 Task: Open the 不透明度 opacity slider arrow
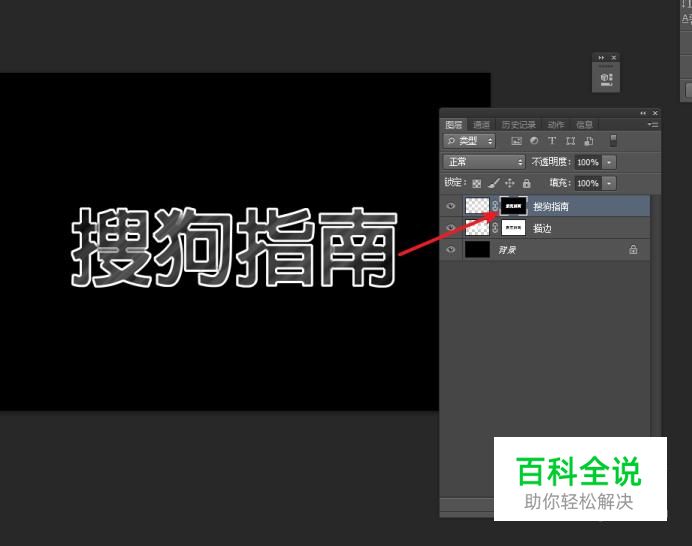609,162
